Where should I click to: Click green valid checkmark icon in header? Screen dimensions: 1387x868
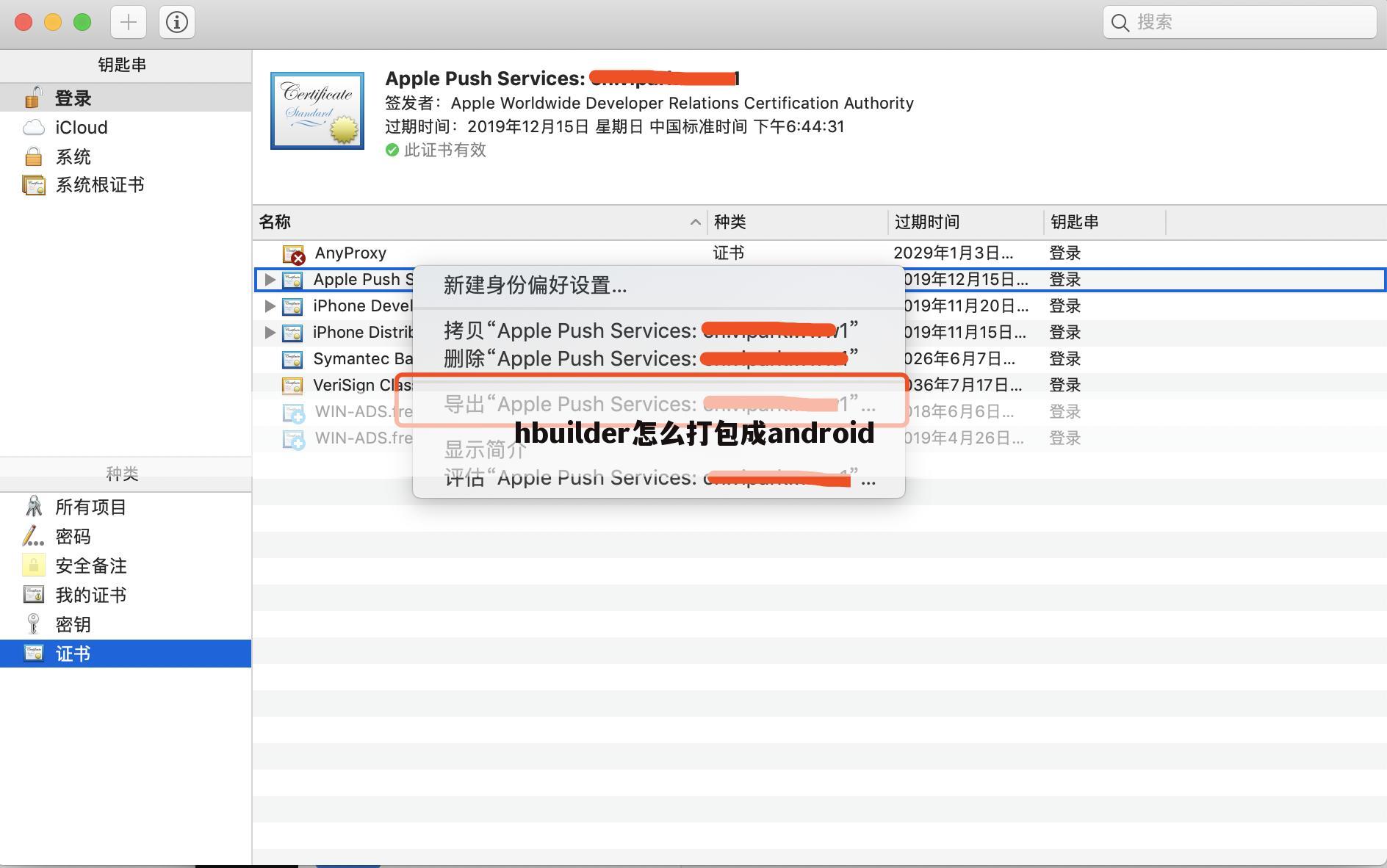click(x=392, y=150)
